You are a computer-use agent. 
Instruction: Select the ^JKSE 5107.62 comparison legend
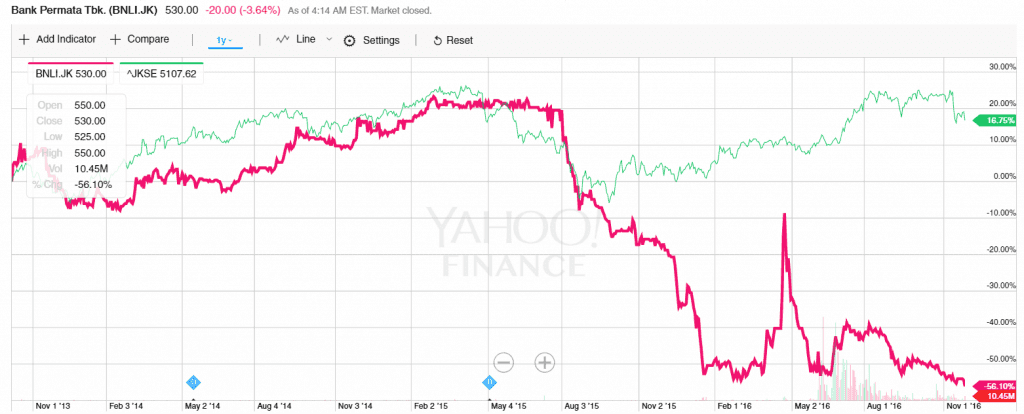coord(162,72)
